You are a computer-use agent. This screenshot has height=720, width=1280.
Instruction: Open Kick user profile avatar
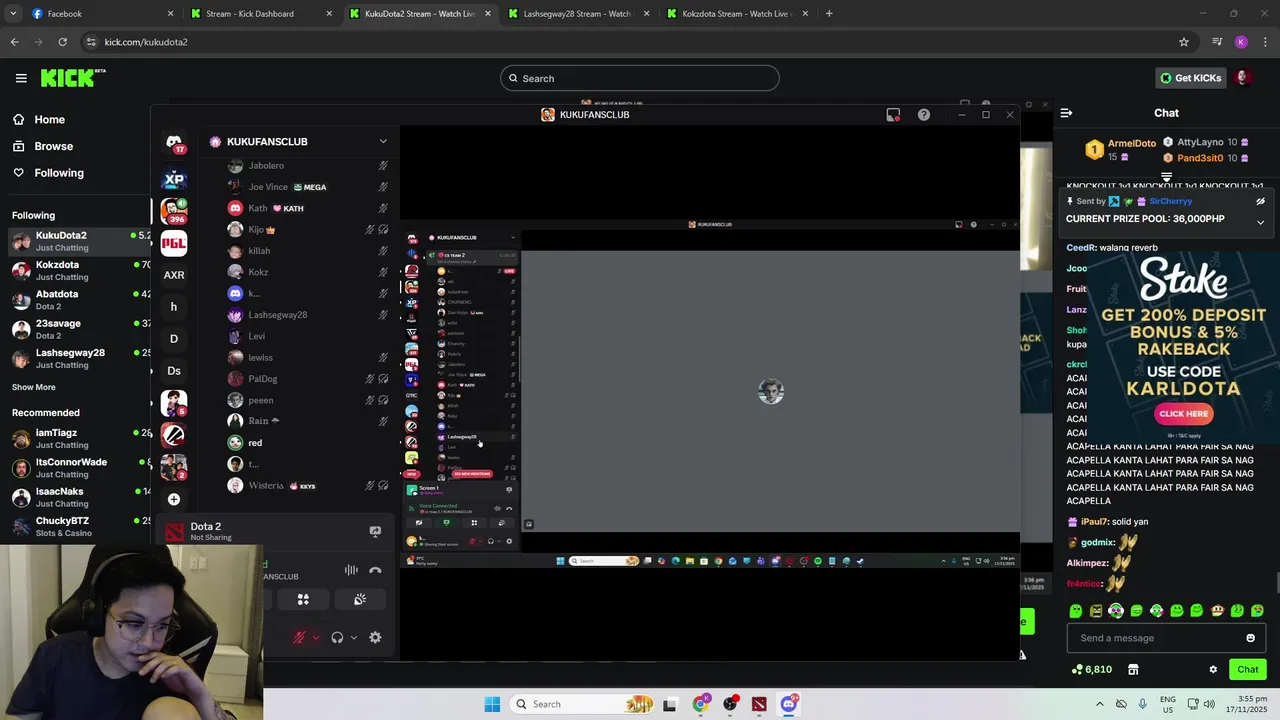(x=1243, y=78)
